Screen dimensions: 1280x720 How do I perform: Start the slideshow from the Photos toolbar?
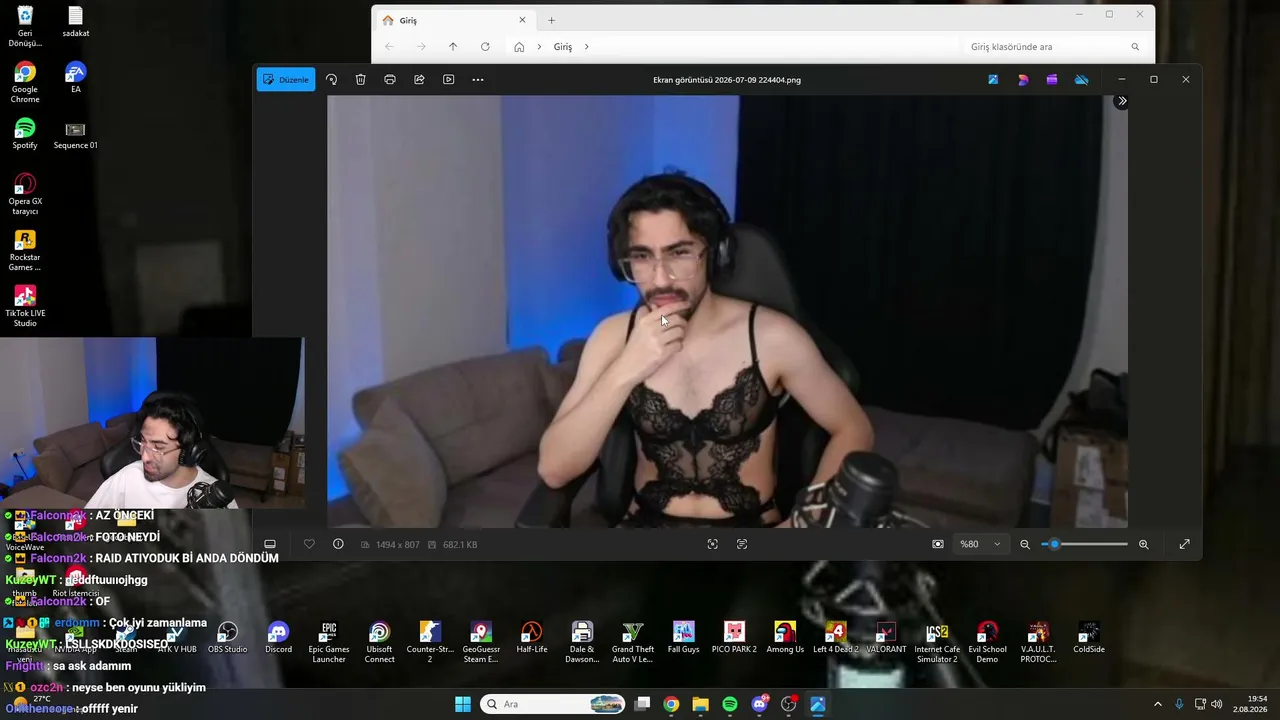tap(448, 80)
